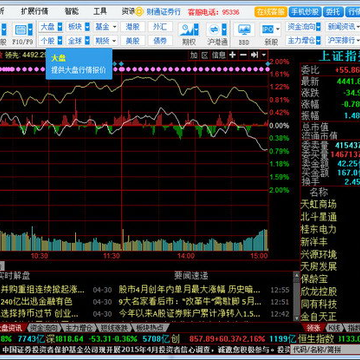Click the 委托 trading button
The height and width of the screenshot is (360, 360).
click(333, 12)
